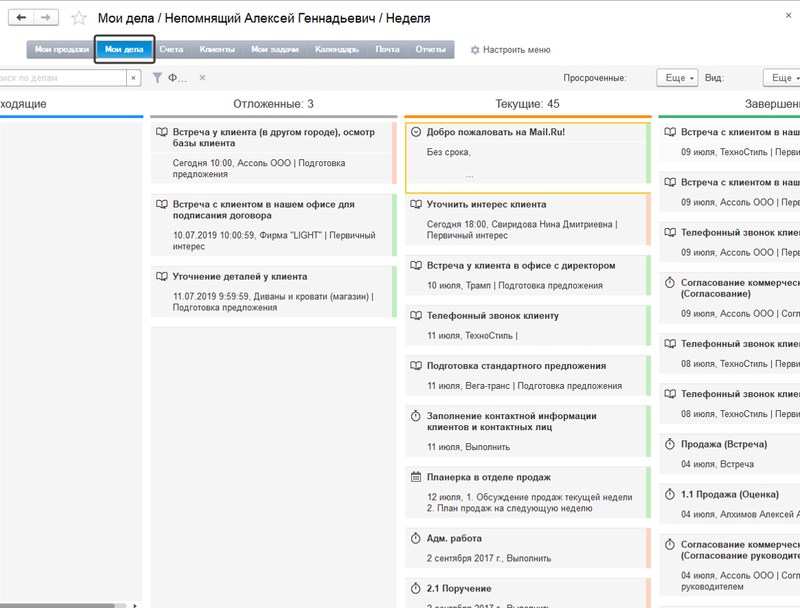Open the Календарь tab
The width and height of the screenshot is (800, 608).
pyautogui.click(x=336, y=49)
